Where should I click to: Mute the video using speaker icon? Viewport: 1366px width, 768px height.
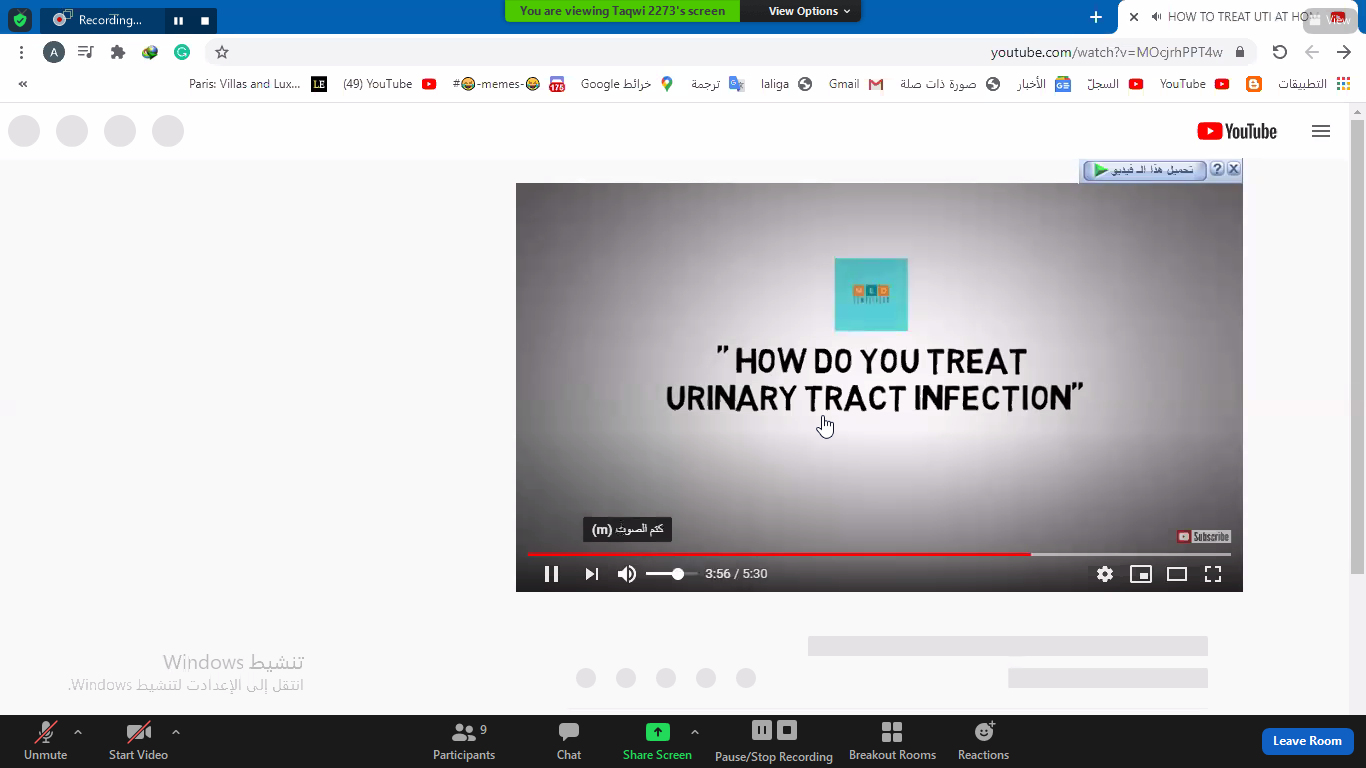[x=627, y=574]
